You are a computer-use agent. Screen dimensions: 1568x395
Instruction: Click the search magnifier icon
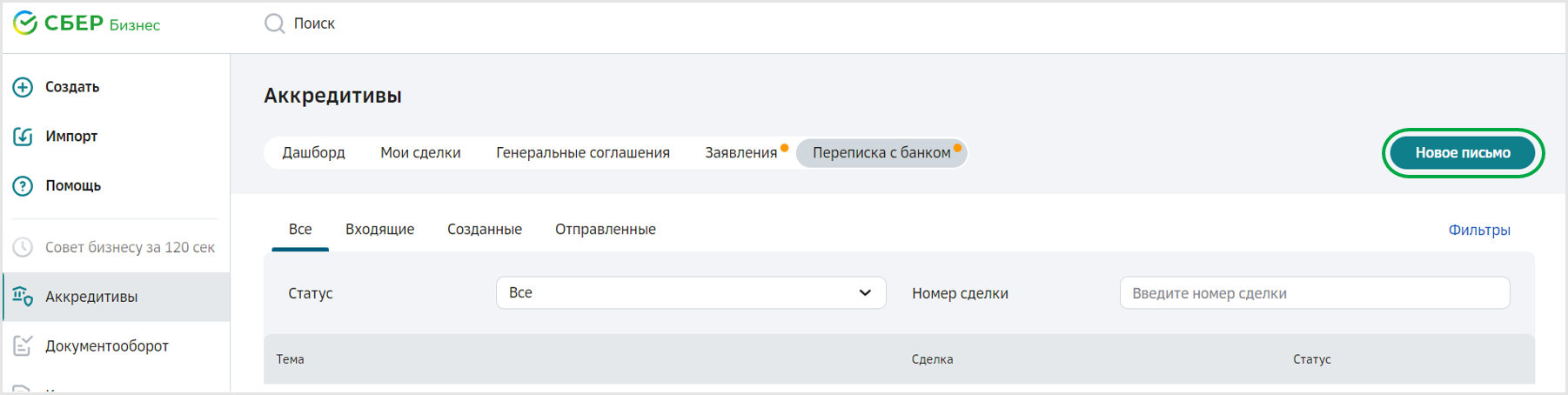coord(274,23)
